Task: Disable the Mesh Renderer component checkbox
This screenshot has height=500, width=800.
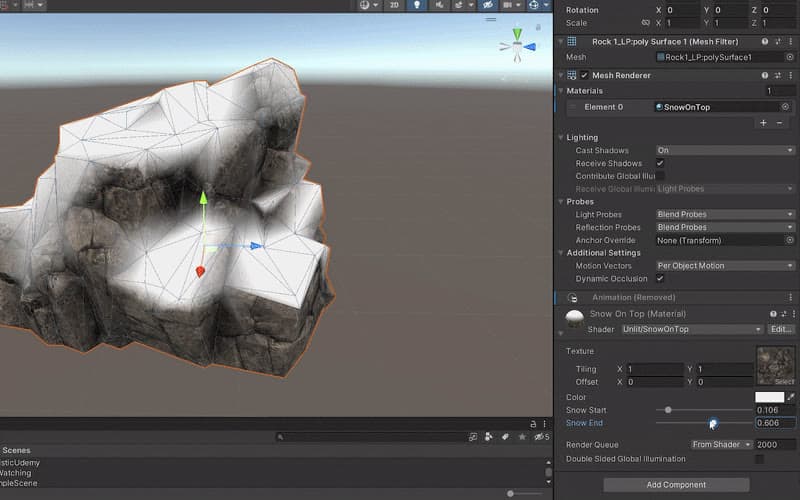Action: [584, 75]
